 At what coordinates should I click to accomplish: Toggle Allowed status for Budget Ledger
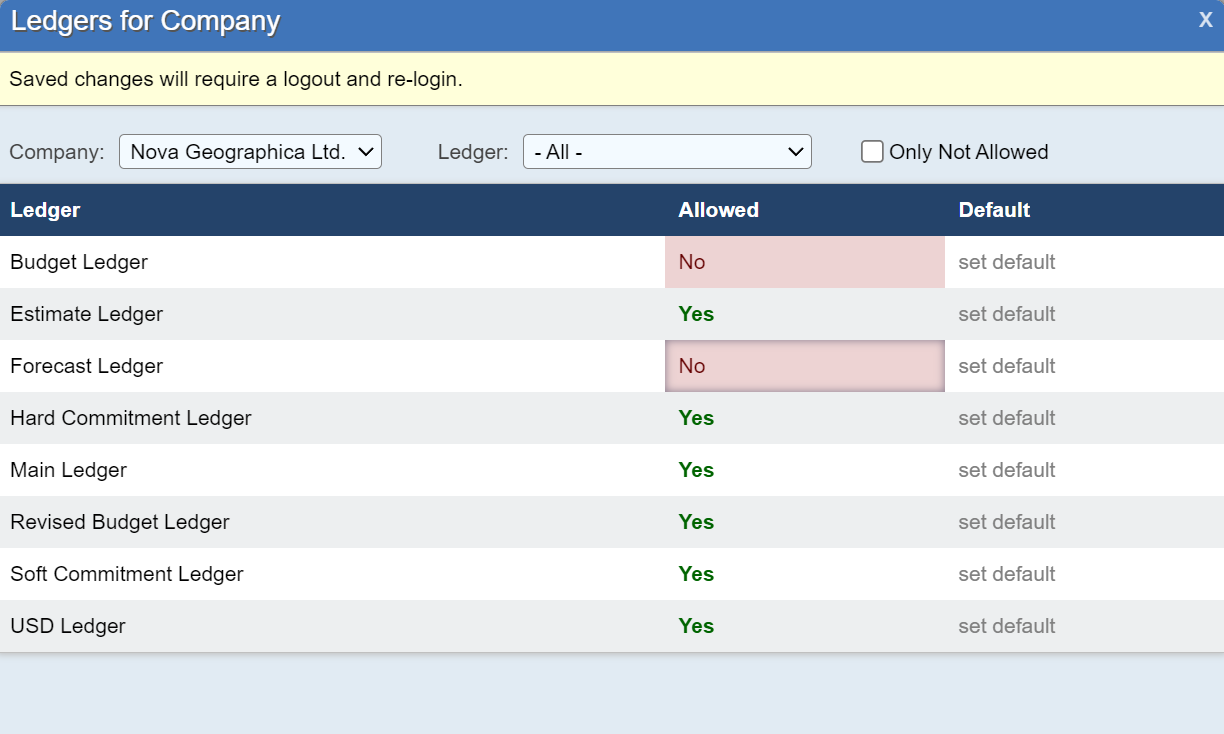point(692,262)
